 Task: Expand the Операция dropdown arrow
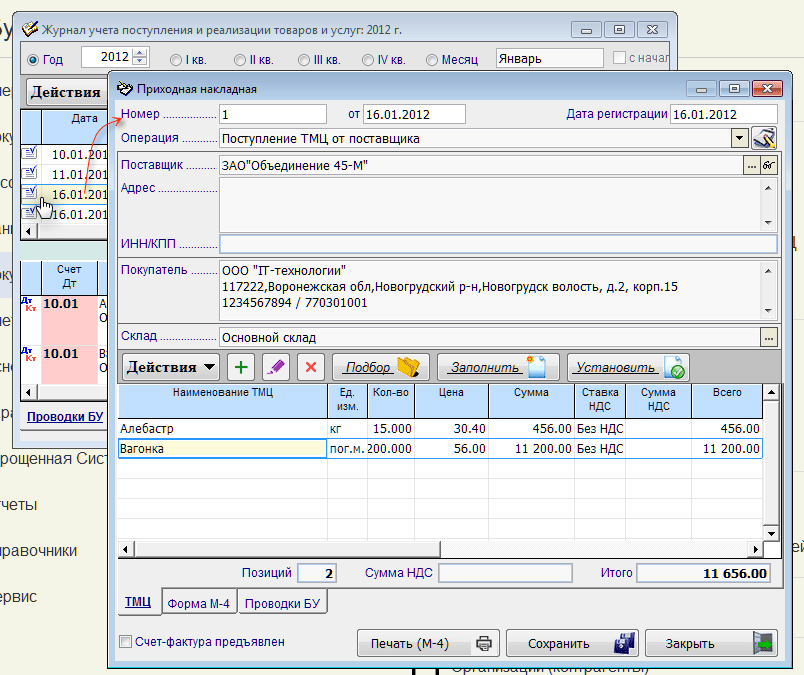tap(739, 138)
